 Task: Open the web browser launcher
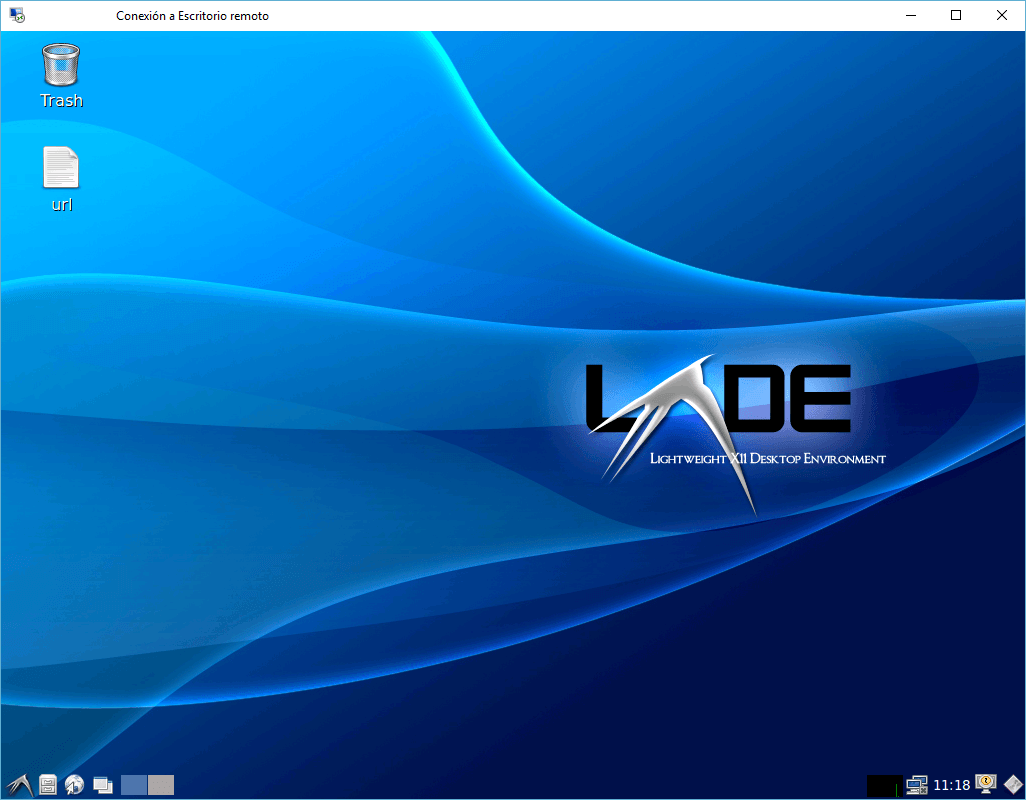(74, 784)
